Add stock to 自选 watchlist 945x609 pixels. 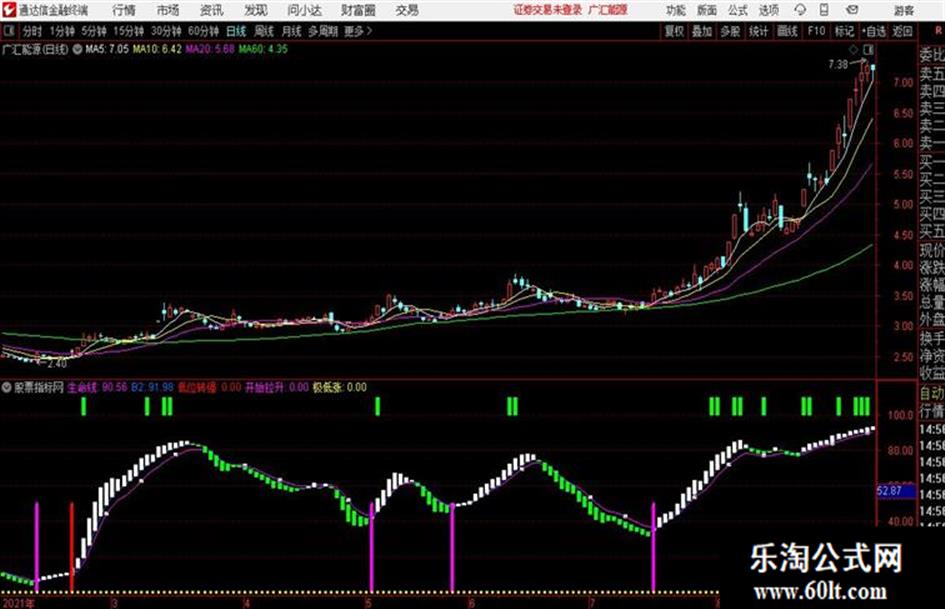(874, 31)
